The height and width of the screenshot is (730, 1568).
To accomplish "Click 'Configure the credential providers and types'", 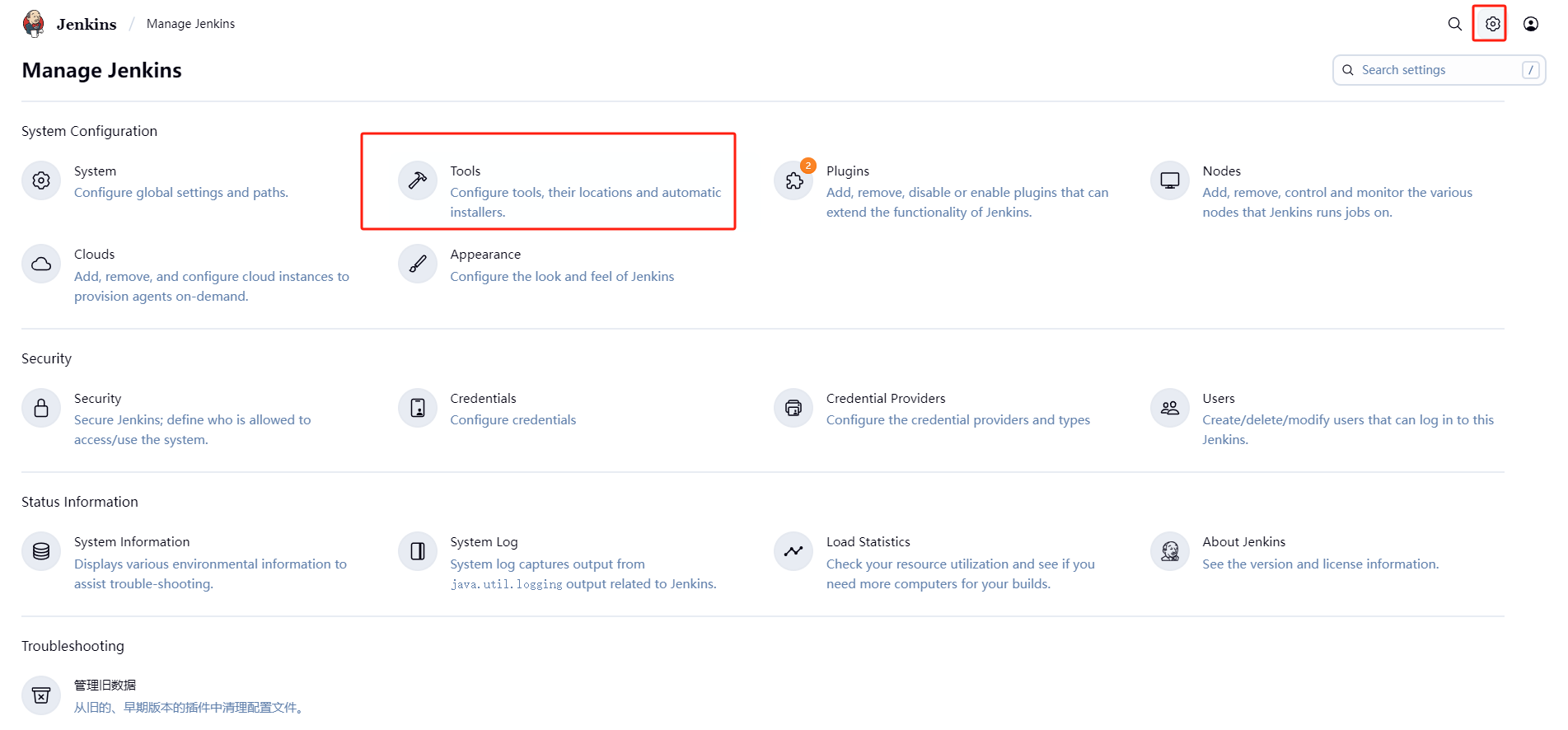I will point(957,419).
